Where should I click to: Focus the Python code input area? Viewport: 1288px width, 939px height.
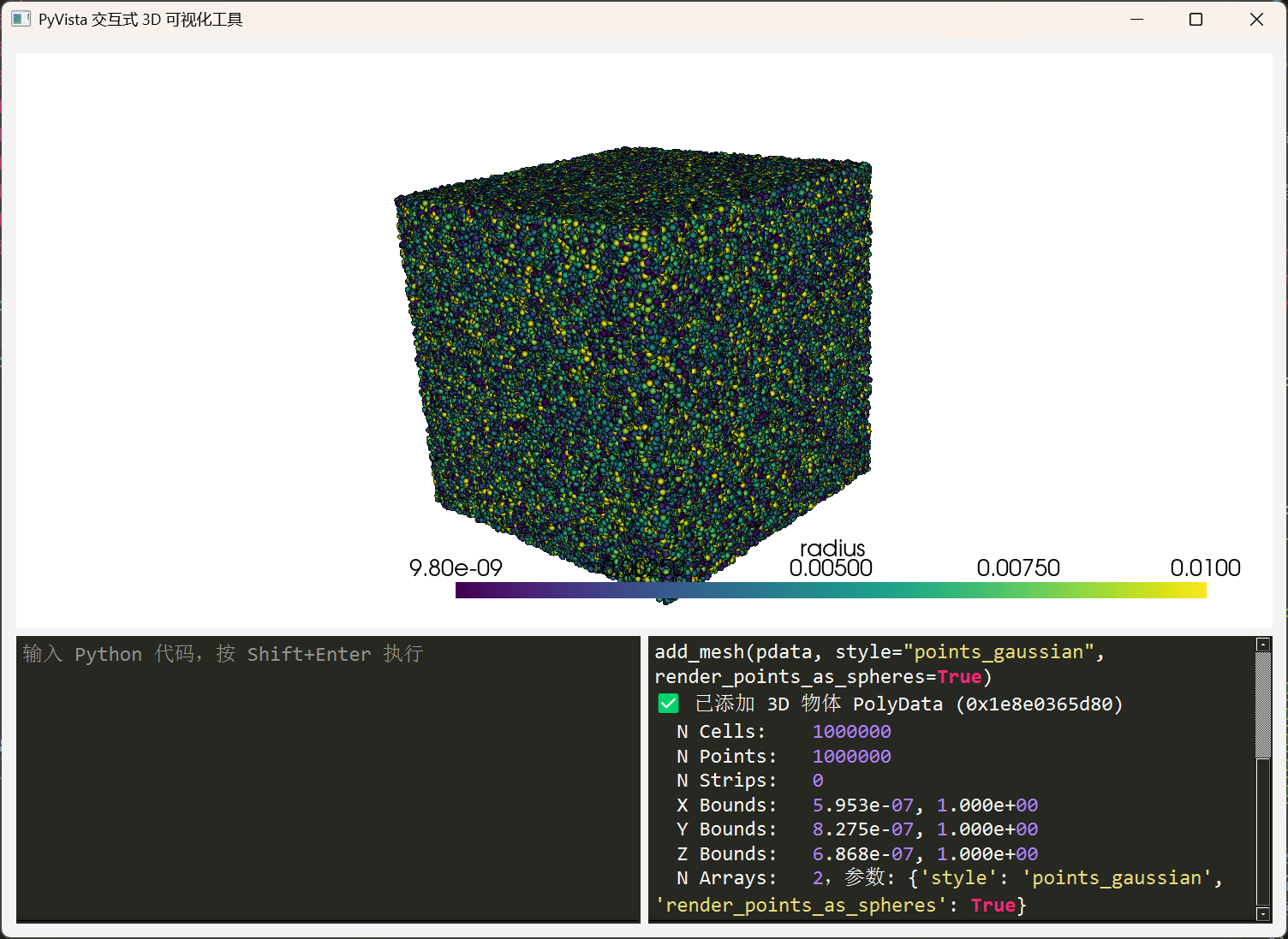[327, 779]
